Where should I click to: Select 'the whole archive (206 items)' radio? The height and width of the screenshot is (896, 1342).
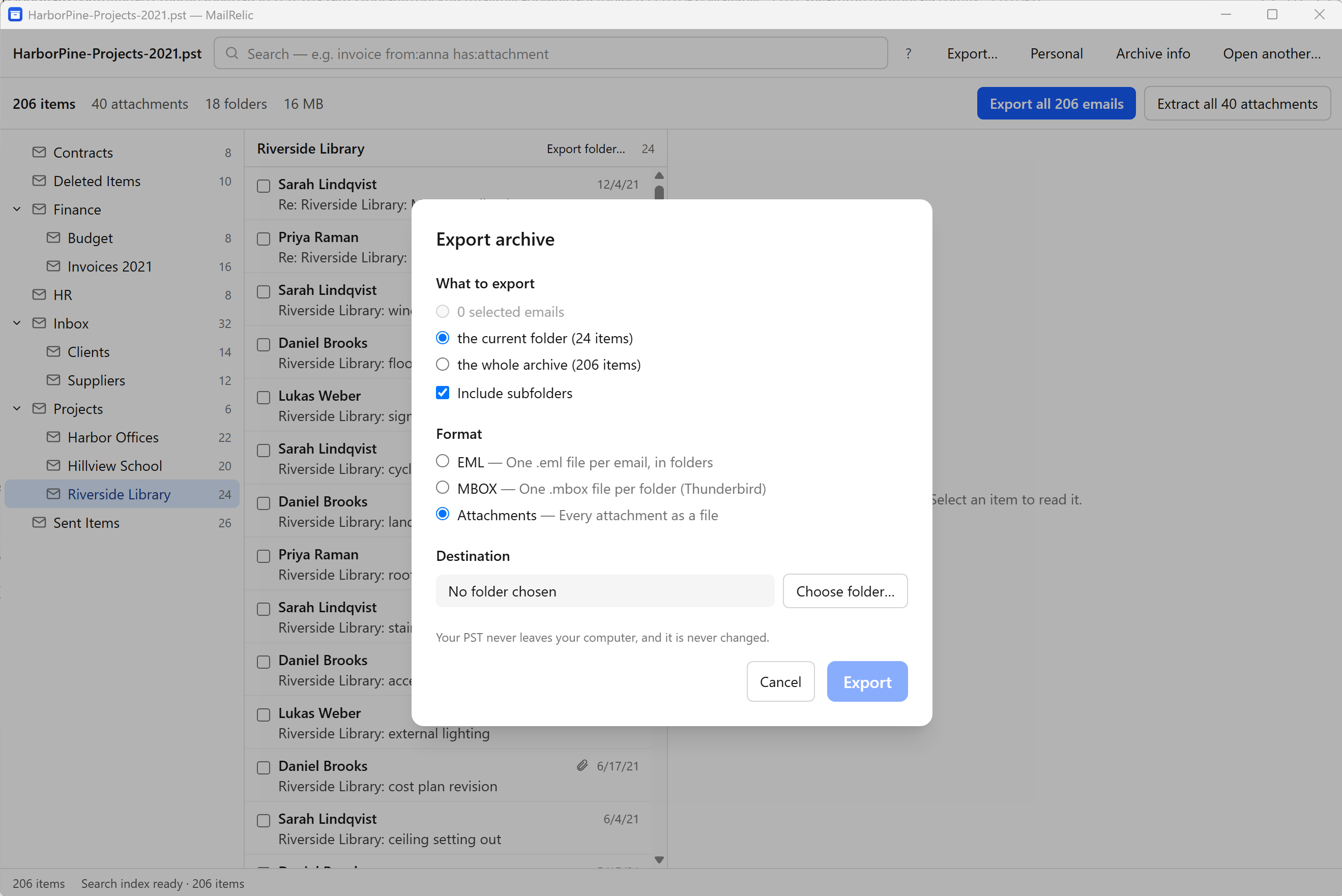pos(443,364)
